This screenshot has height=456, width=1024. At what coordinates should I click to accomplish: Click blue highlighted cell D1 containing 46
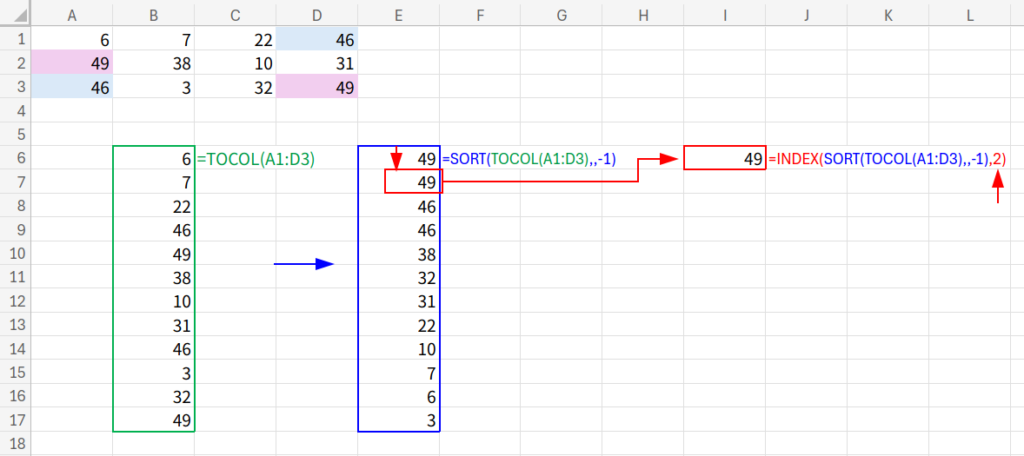pyautogui.click(x=317, y=39)
